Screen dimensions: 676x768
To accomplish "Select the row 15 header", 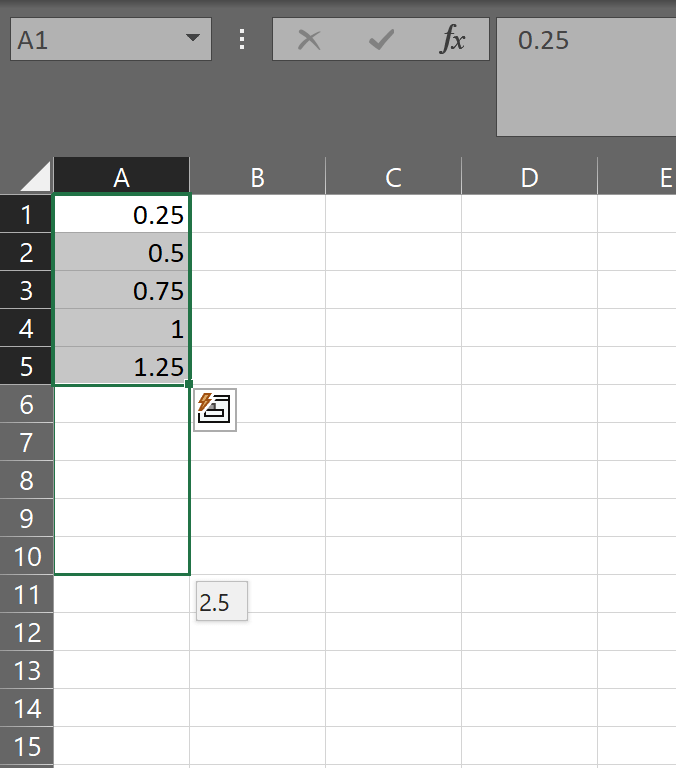I will tap(26, 746).
